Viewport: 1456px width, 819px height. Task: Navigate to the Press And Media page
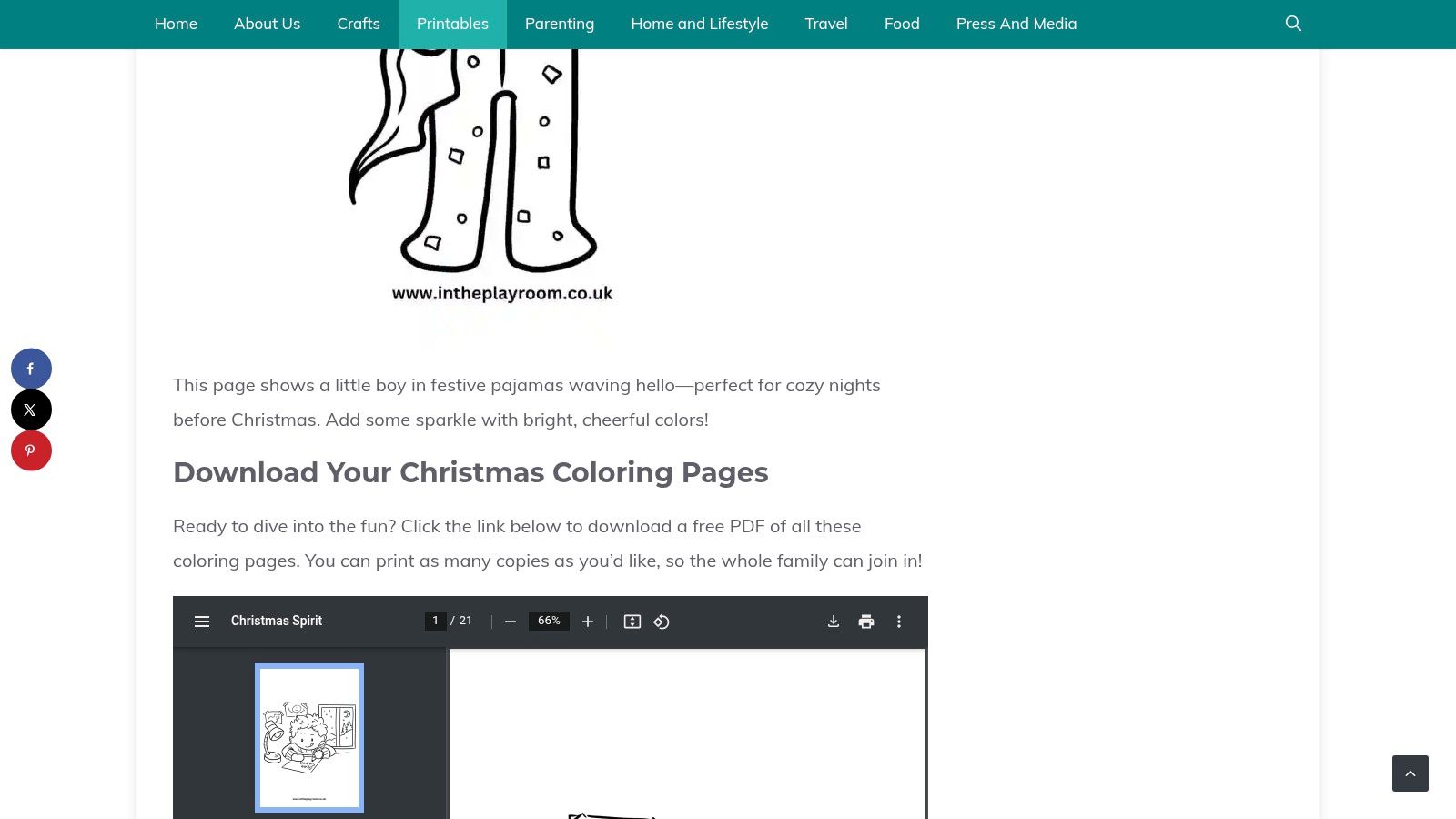pyautogui.click(x=1016, y=24)
